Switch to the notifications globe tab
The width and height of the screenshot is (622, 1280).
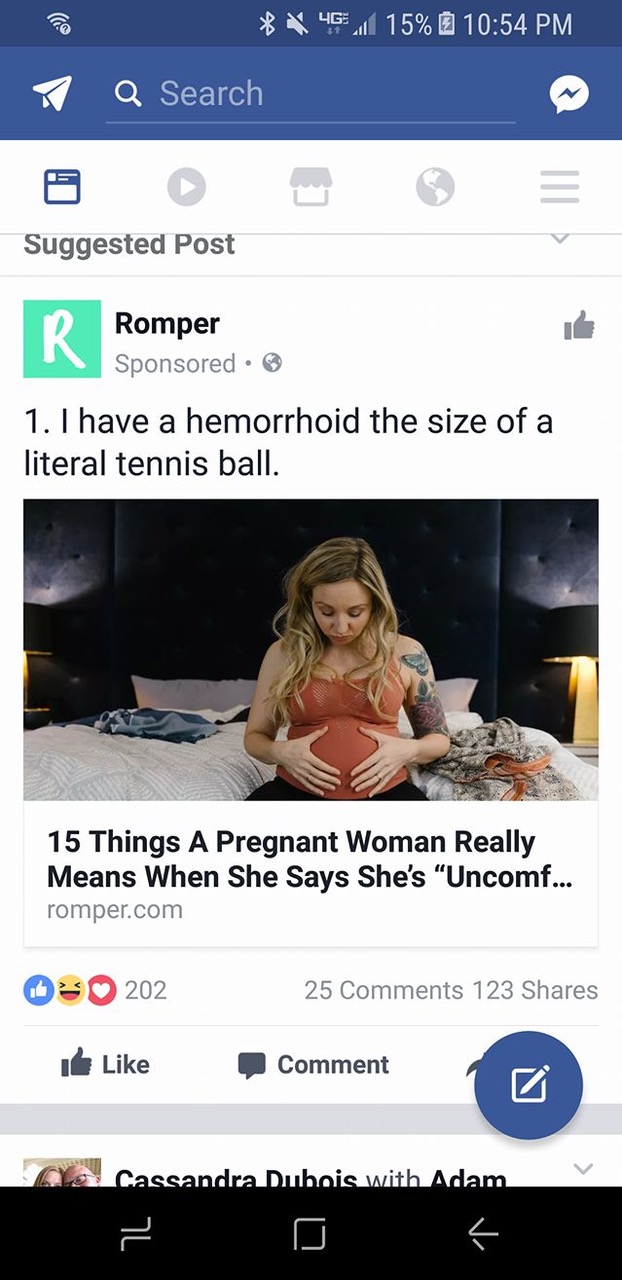click(x=435, y=187)
